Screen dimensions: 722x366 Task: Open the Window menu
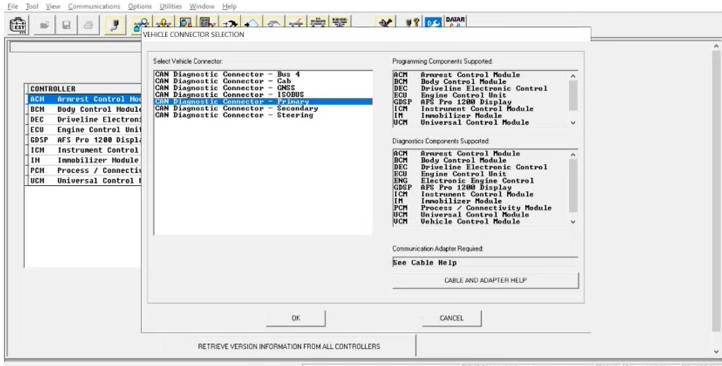point(202,6)
